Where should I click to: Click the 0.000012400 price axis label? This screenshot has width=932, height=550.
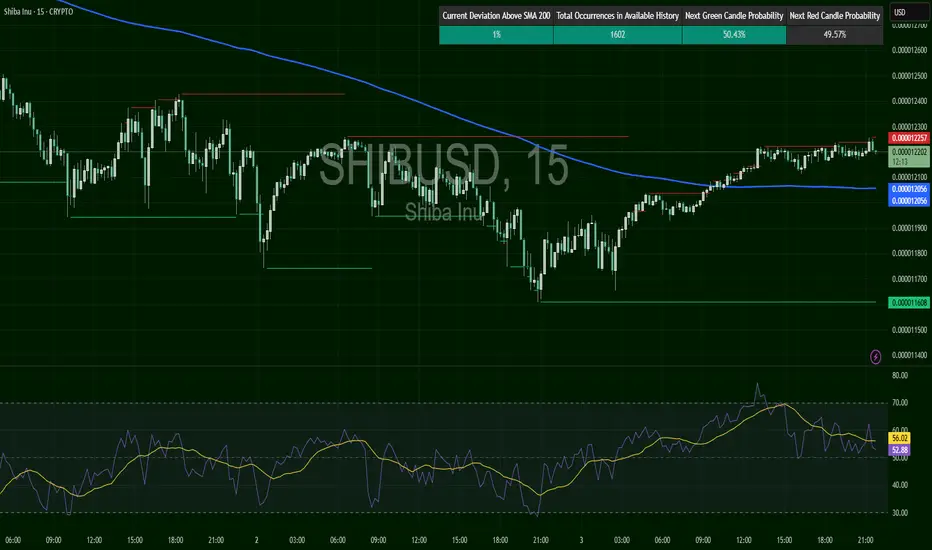909,101
